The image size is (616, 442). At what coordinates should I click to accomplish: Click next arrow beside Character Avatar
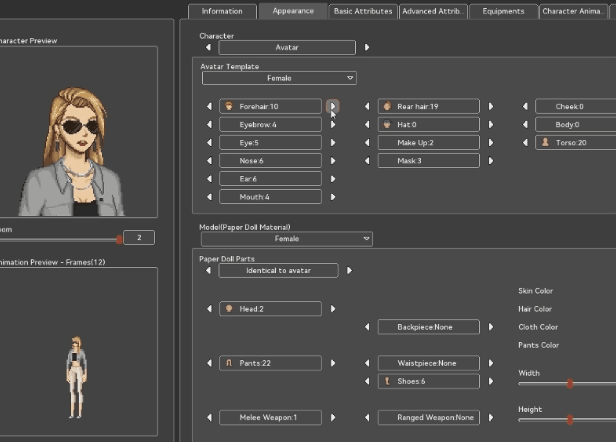[367, 47]
